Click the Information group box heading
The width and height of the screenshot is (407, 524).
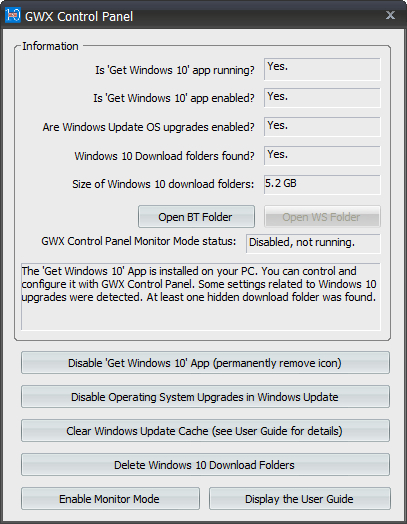[50, 46]
